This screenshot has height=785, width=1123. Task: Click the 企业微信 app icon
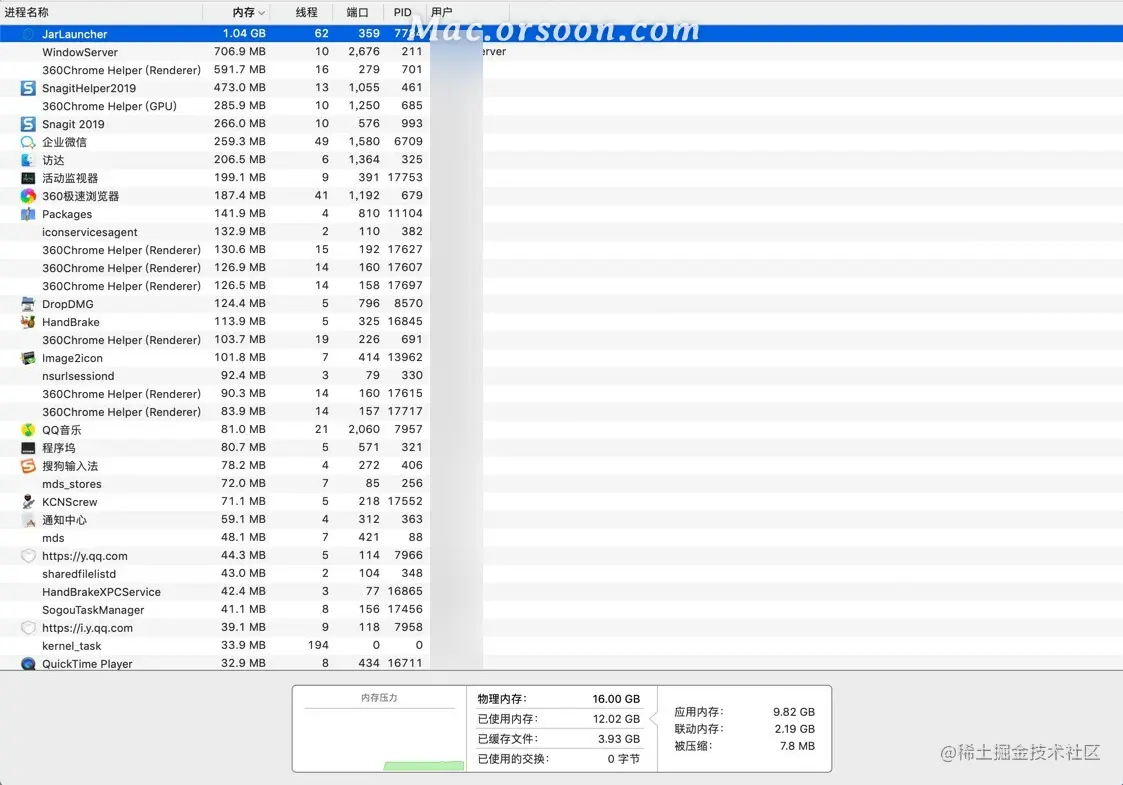tap(28, 142)
